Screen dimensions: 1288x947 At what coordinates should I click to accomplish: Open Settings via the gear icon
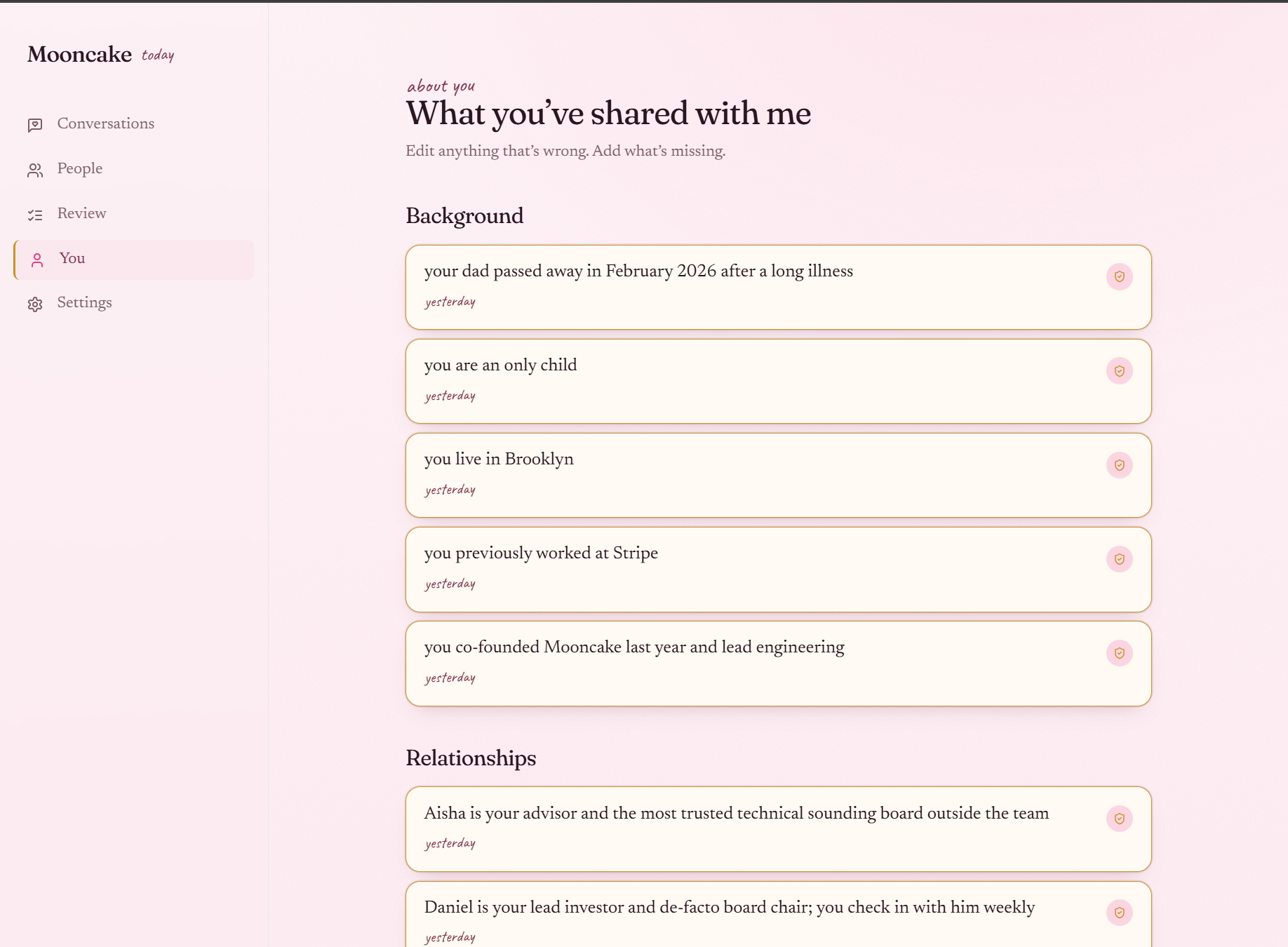[x=35, y=304]
